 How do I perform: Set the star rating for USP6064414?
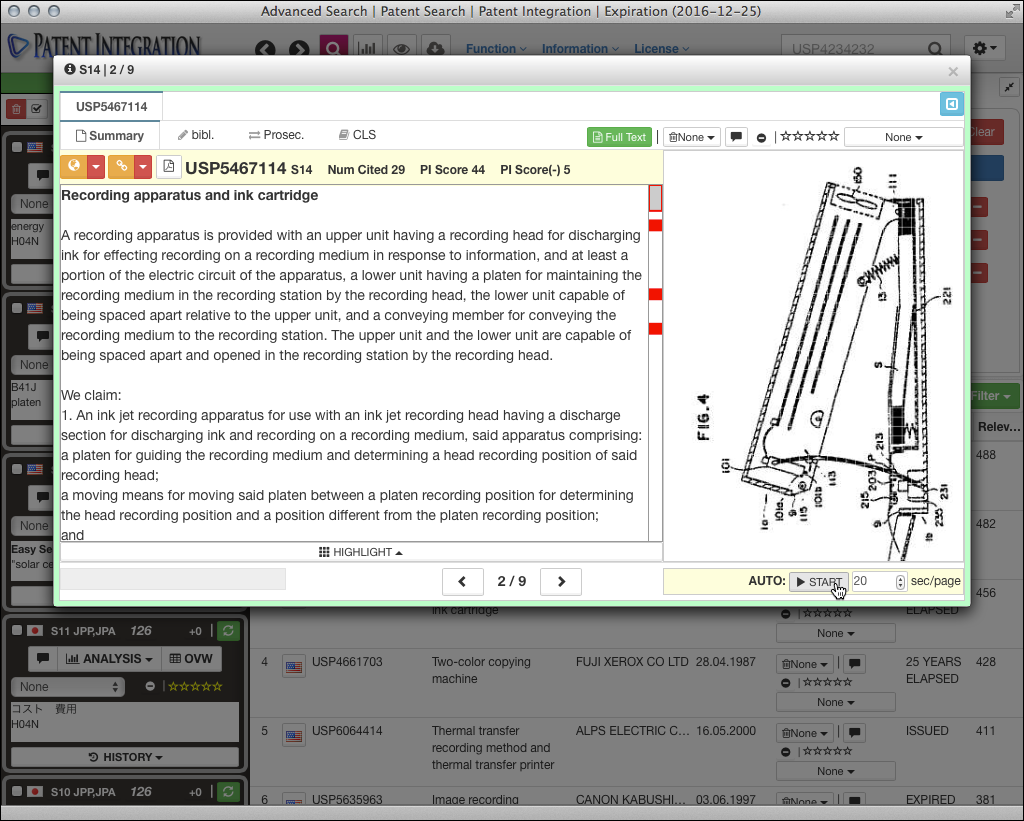pyautogui.click(x=827, y=751)
